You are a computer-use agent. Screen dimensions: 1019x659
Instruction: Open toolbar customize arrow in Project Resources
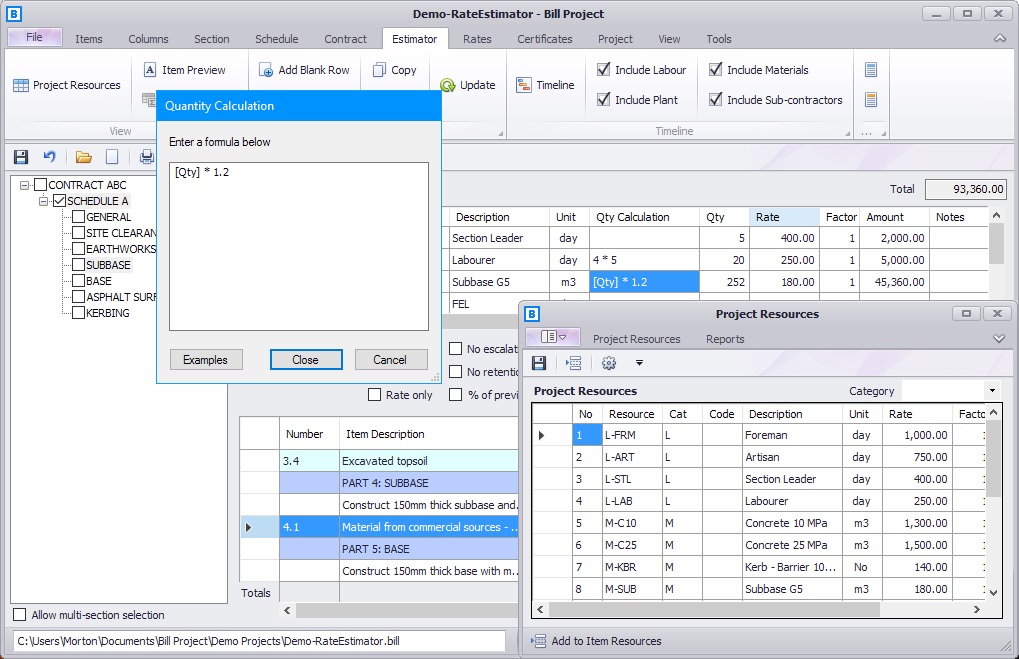pos(639,363)
